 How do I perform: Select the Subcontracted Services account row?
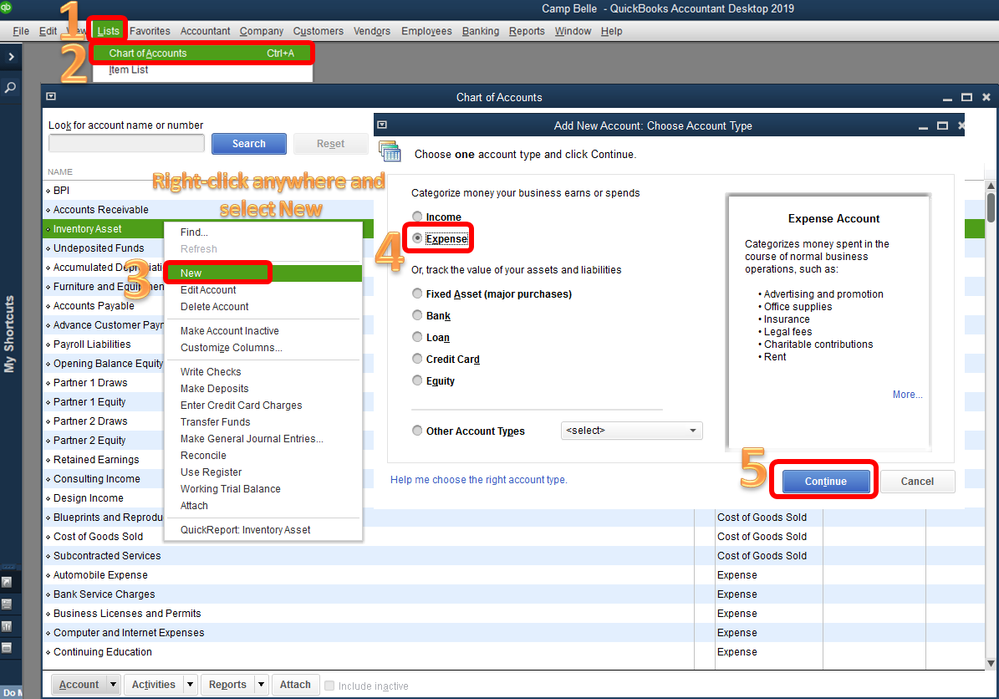(514, 556)
